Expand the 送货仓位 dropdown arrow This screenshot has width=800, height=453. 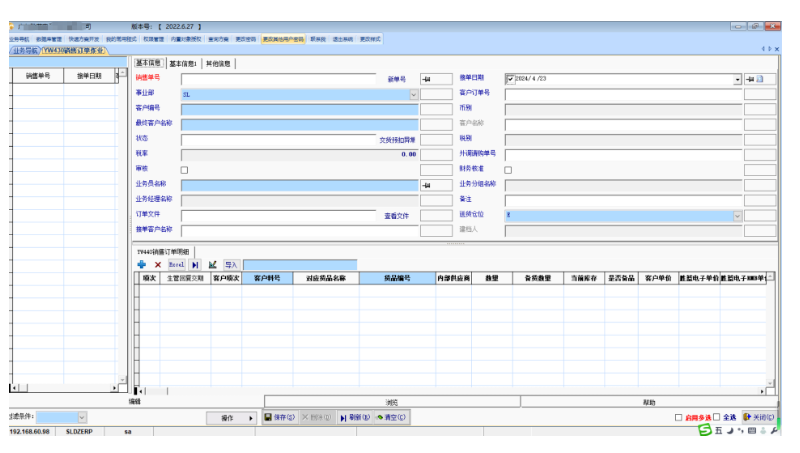(737, 216)
